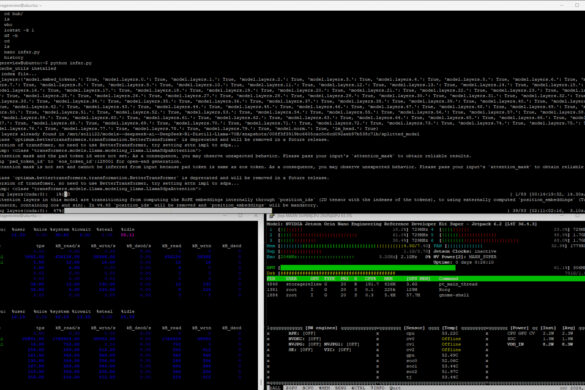Select the pt_main_thread process row

(426, 284)
